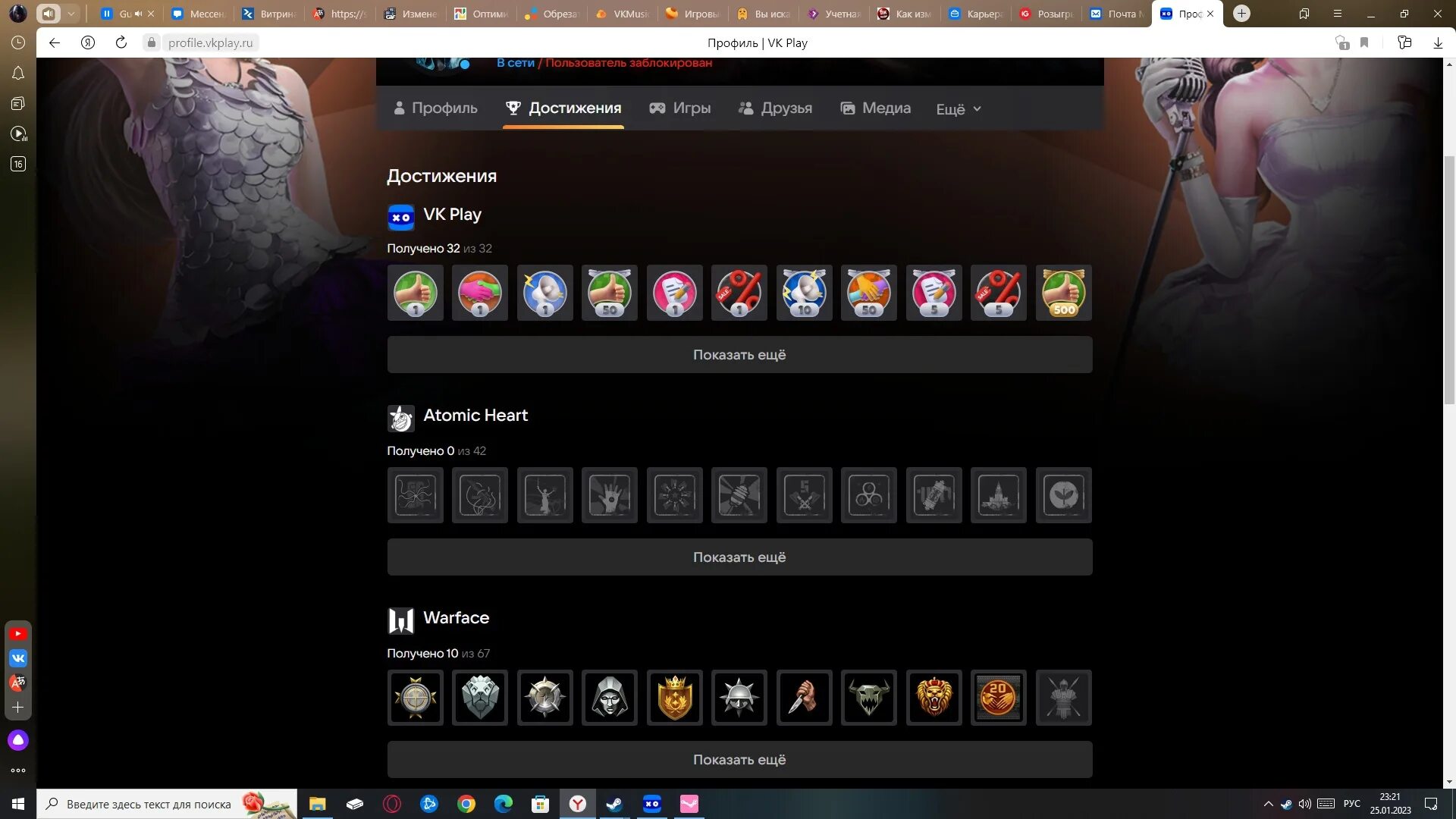Open the Медиа tab
Screen dimensions: 1456x819
(875, 108)
